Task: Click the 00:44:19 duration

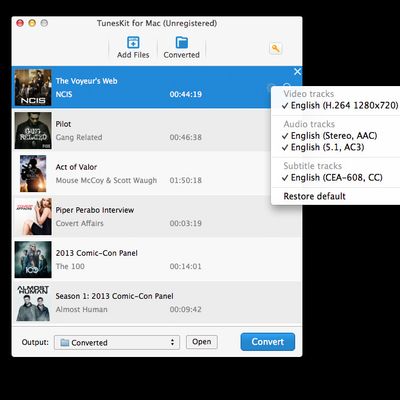Action: pyautogui.click(x=186, y=94)
